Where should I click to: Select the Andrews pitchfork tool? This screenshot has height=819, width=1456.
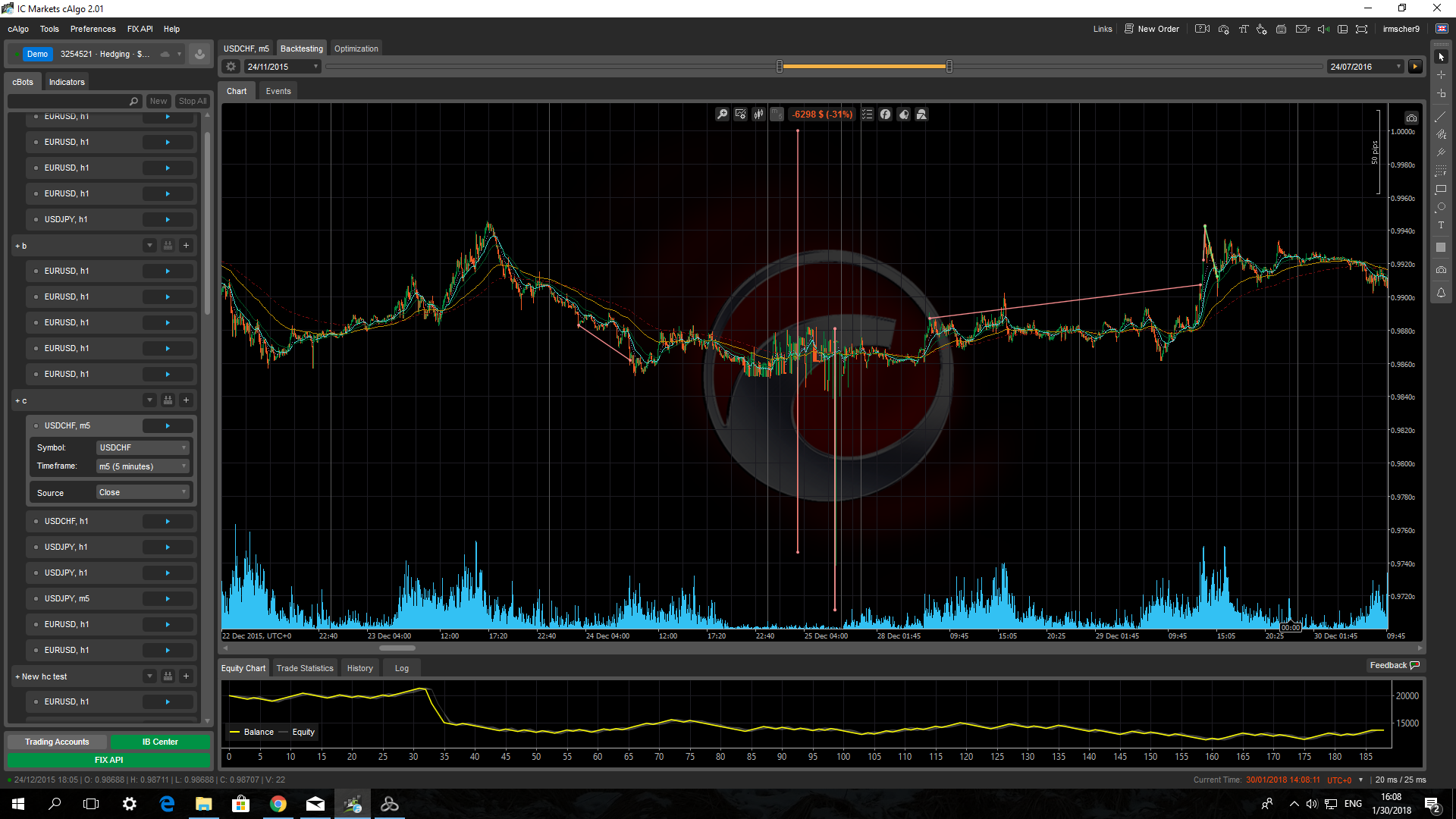pyautogui.click(x=1441, y=152)
